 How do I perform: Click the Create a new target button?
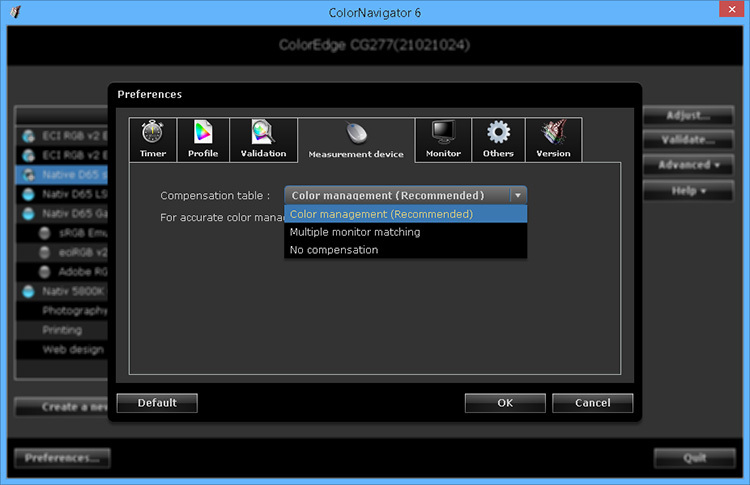62,407
